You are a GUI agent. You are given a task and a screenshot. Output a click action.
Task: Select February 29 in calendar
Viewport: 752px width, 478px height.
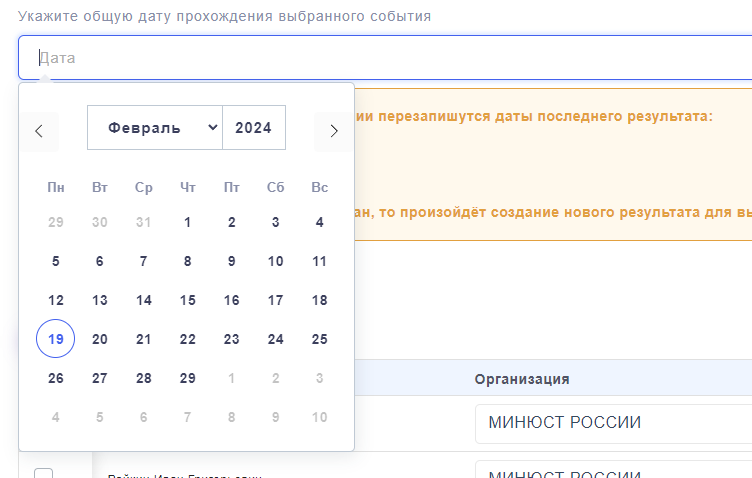point(188,378)
